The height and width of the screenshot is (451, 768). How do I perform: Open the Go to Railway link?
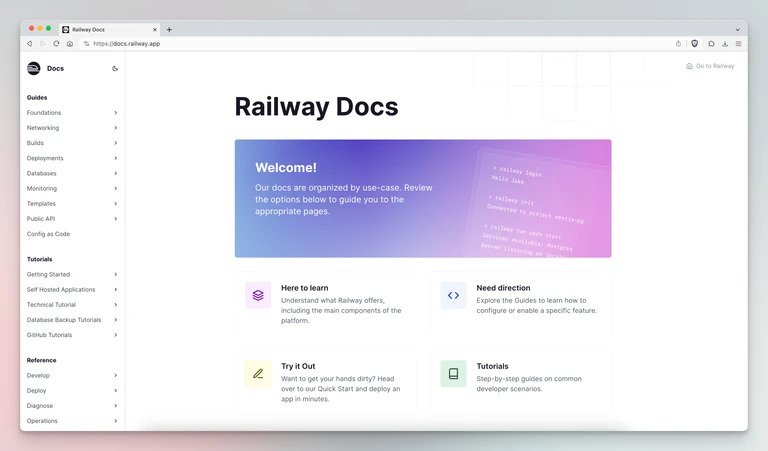tap(710, 66)
